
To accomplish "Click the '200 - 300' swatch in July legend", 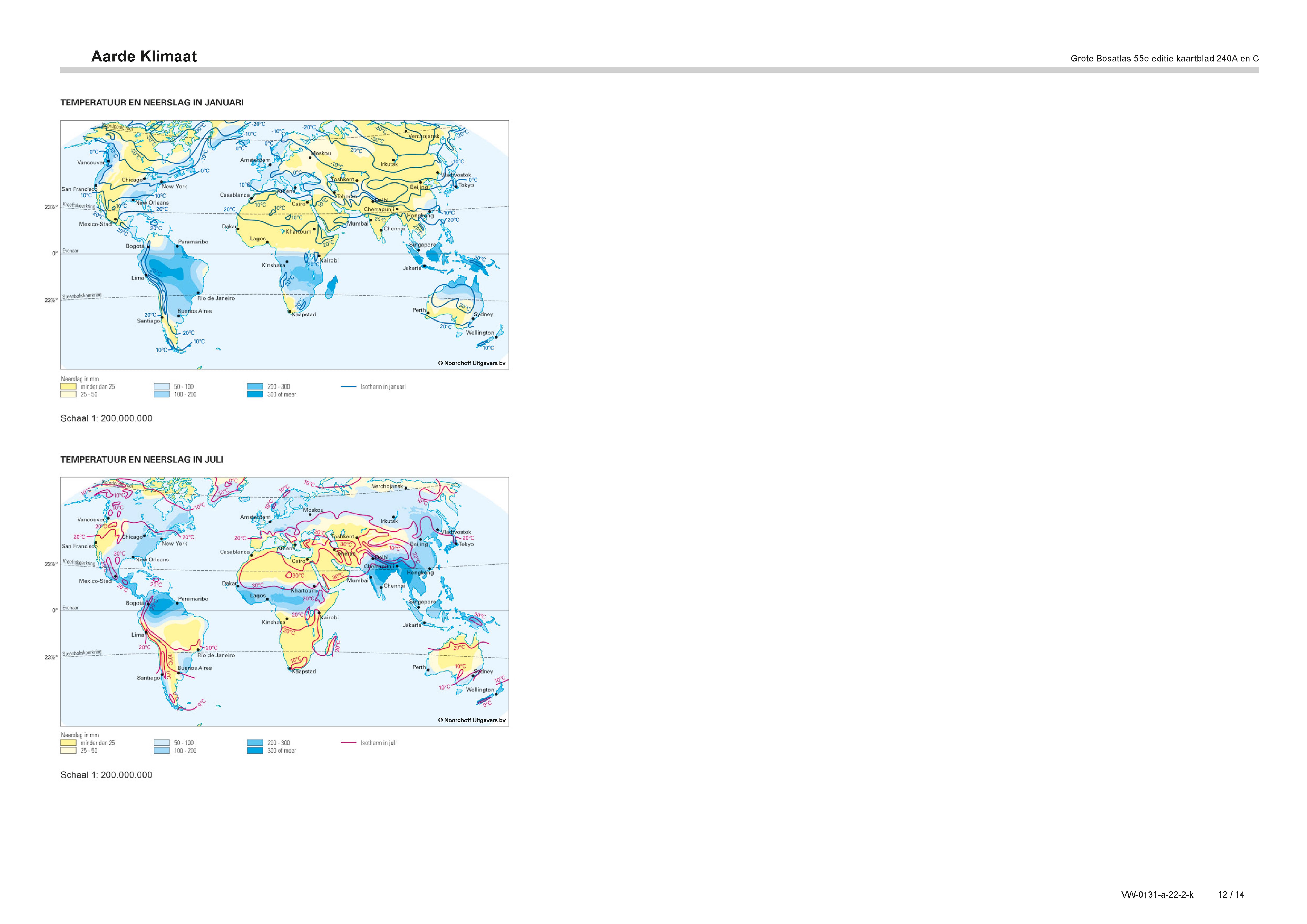I will click(255, 743).
